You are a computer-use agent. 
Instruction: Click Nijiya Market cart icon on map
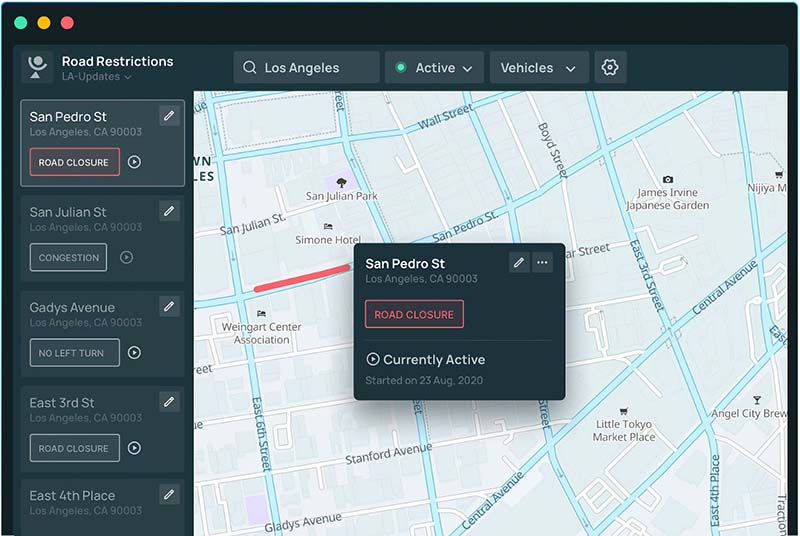coord(779,175)
